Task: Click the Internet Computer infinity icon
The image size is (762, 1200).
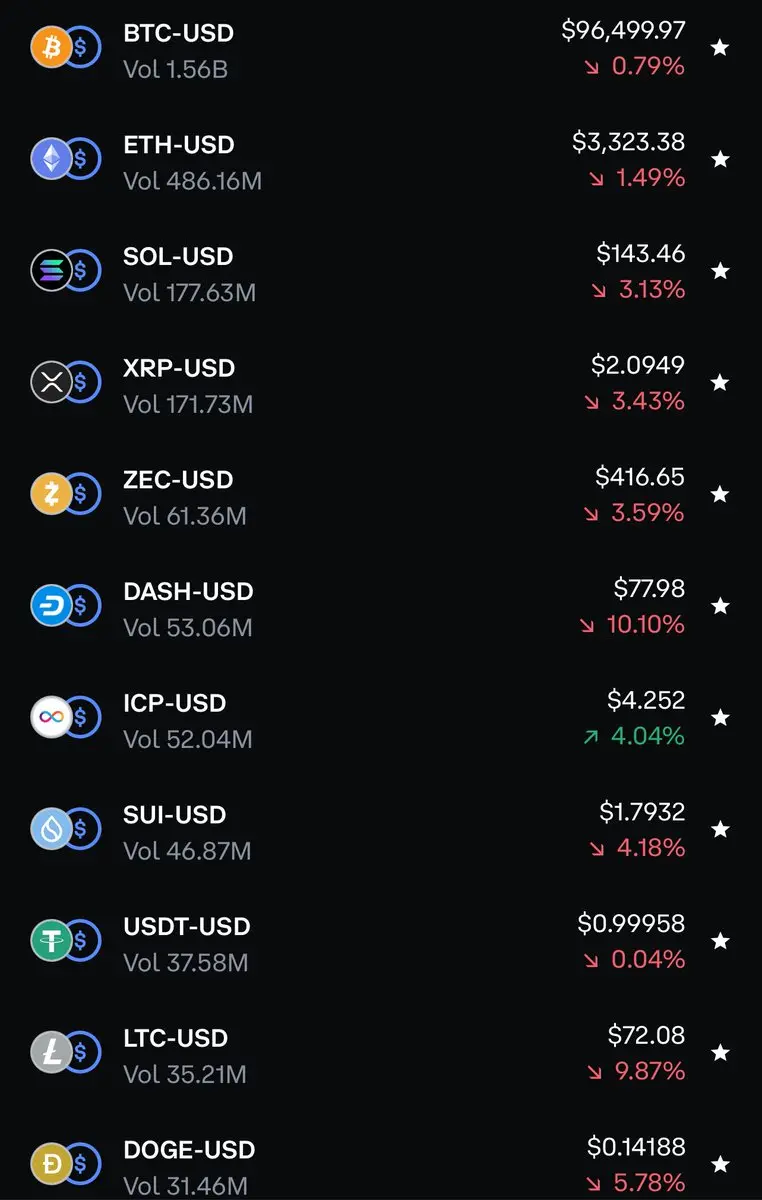Action: tap(51, 717)
